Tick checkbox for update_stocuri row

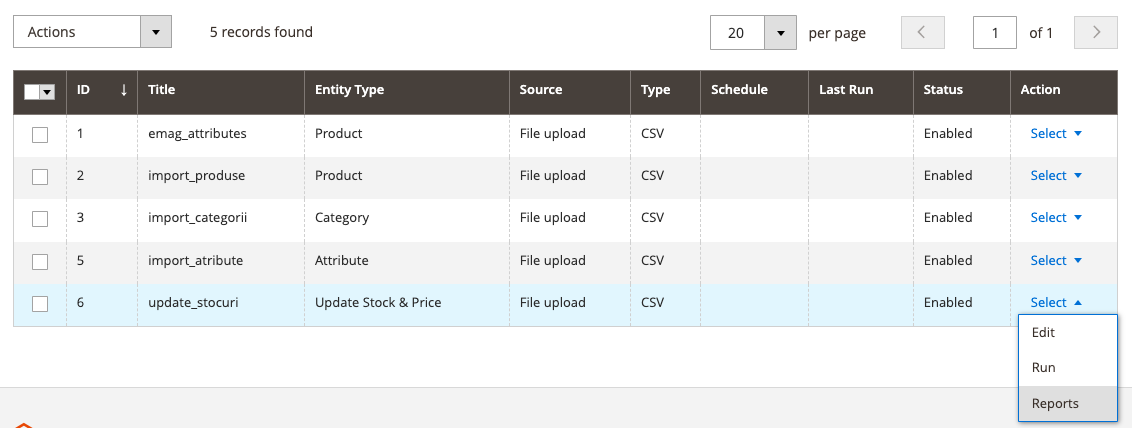click(x=40, y=303)
